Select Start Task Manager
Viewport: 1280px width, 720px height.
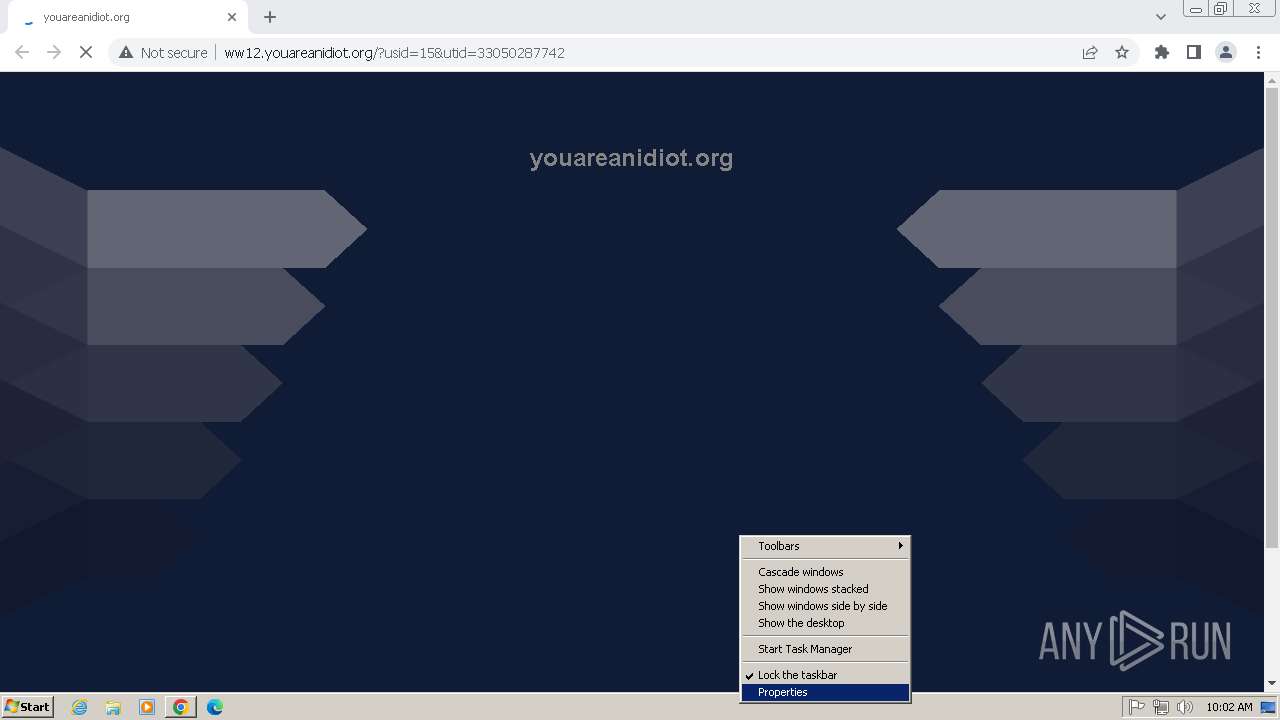(825, 649)
